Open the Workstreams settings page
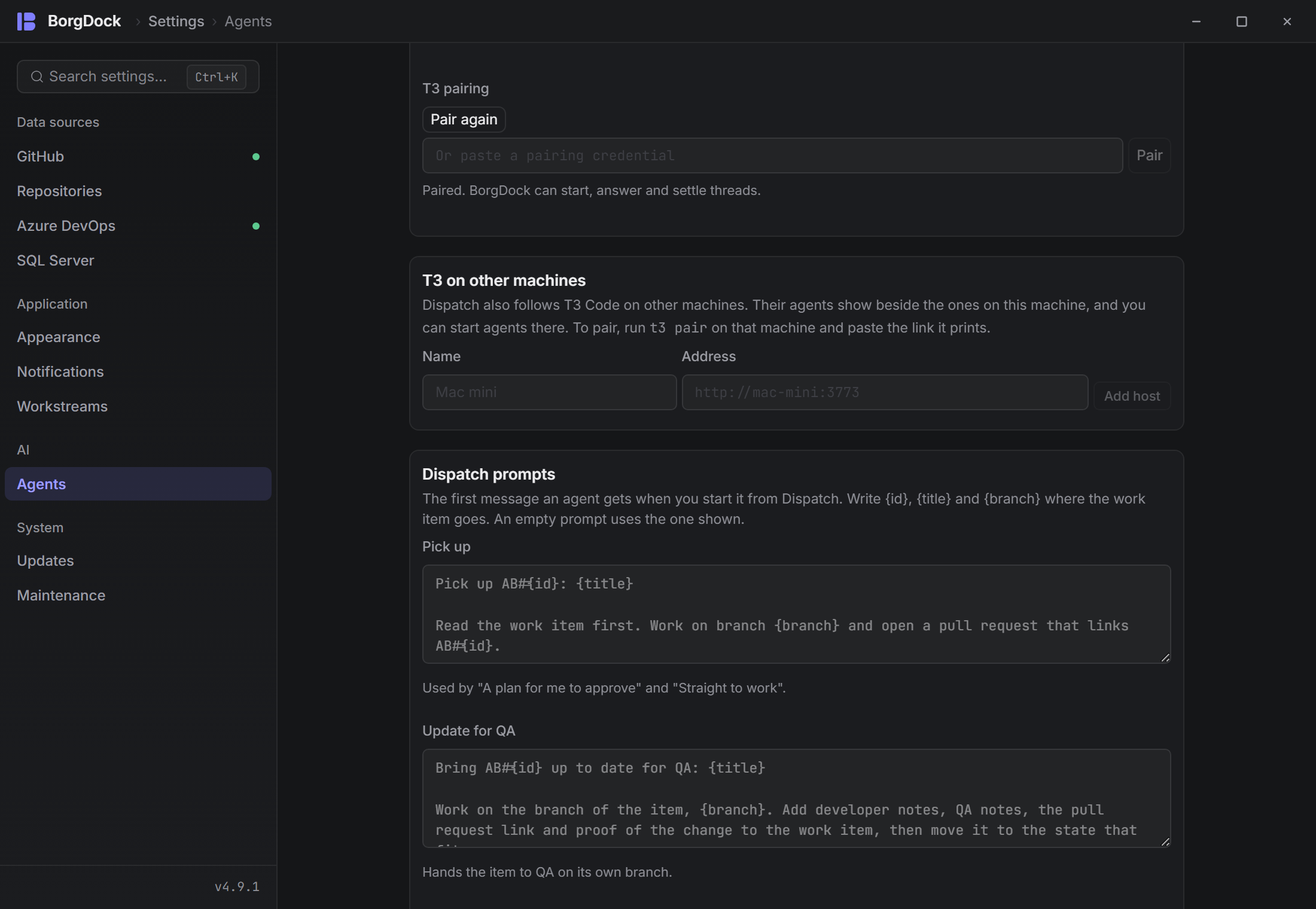The height and width of the screenshot is (909, 1316). [138, 406]
